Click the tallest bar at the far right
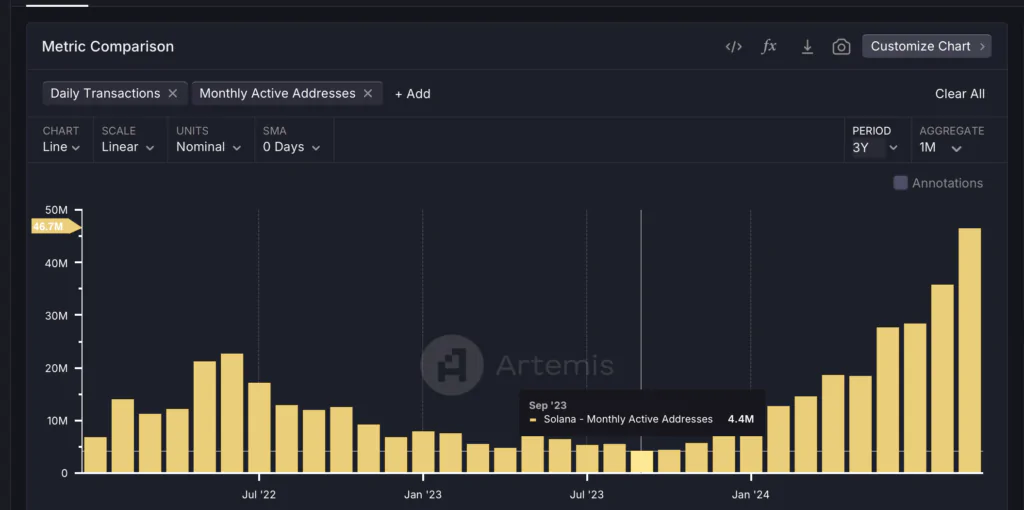The image size is (1024, 510). [969, 350]
